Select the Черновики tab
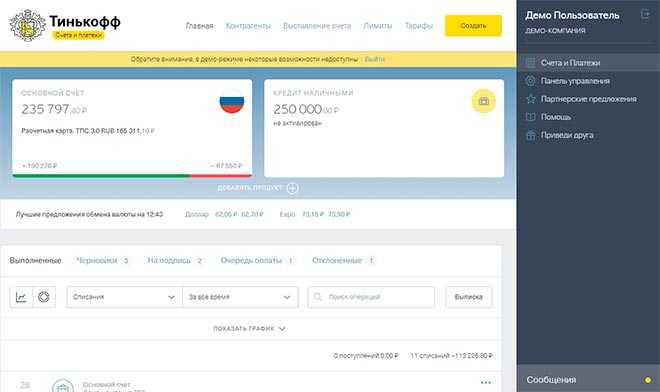The image size is (660, 392). (x=103, y=261)
